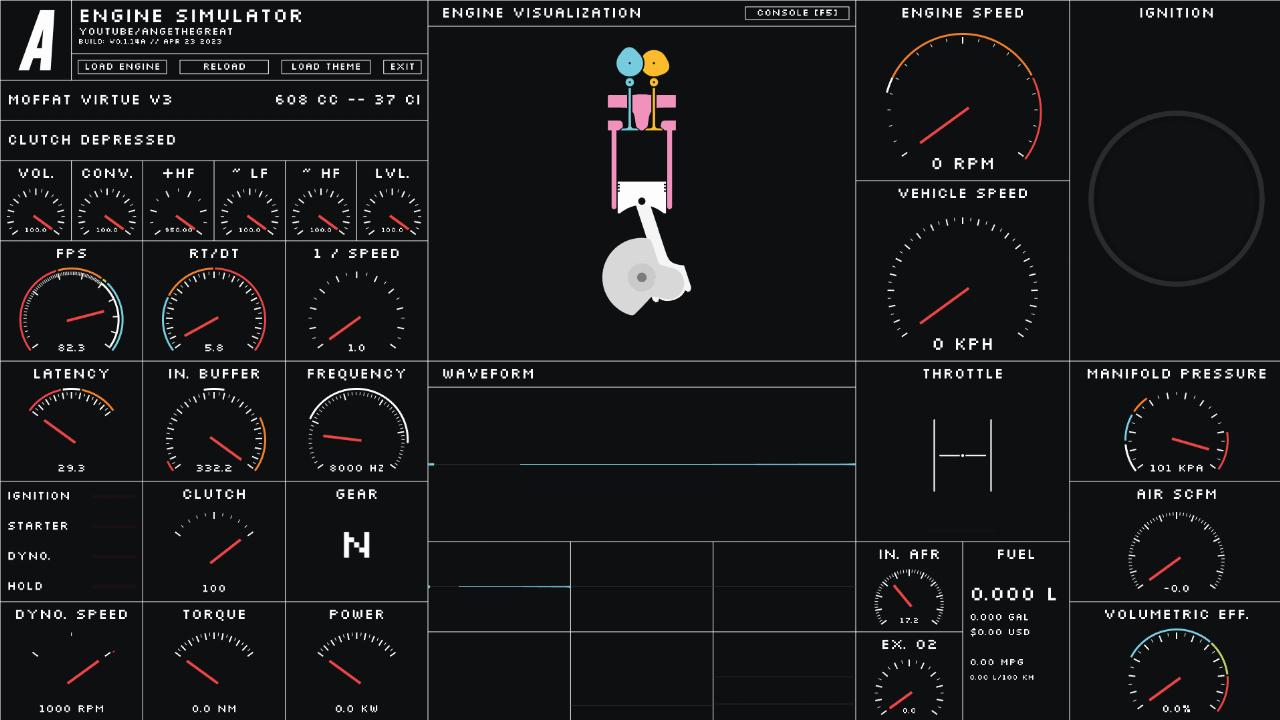Open the Console [F5] panel
Screen dimensions: 1280x720
(x=797, y=13)
